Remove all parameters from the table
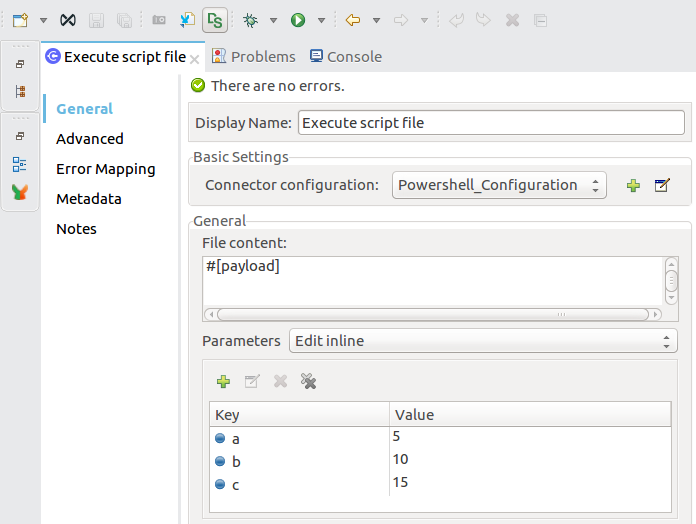Image resolution: width=696 pixels, height=524 pixels. (x=309, y=381)
